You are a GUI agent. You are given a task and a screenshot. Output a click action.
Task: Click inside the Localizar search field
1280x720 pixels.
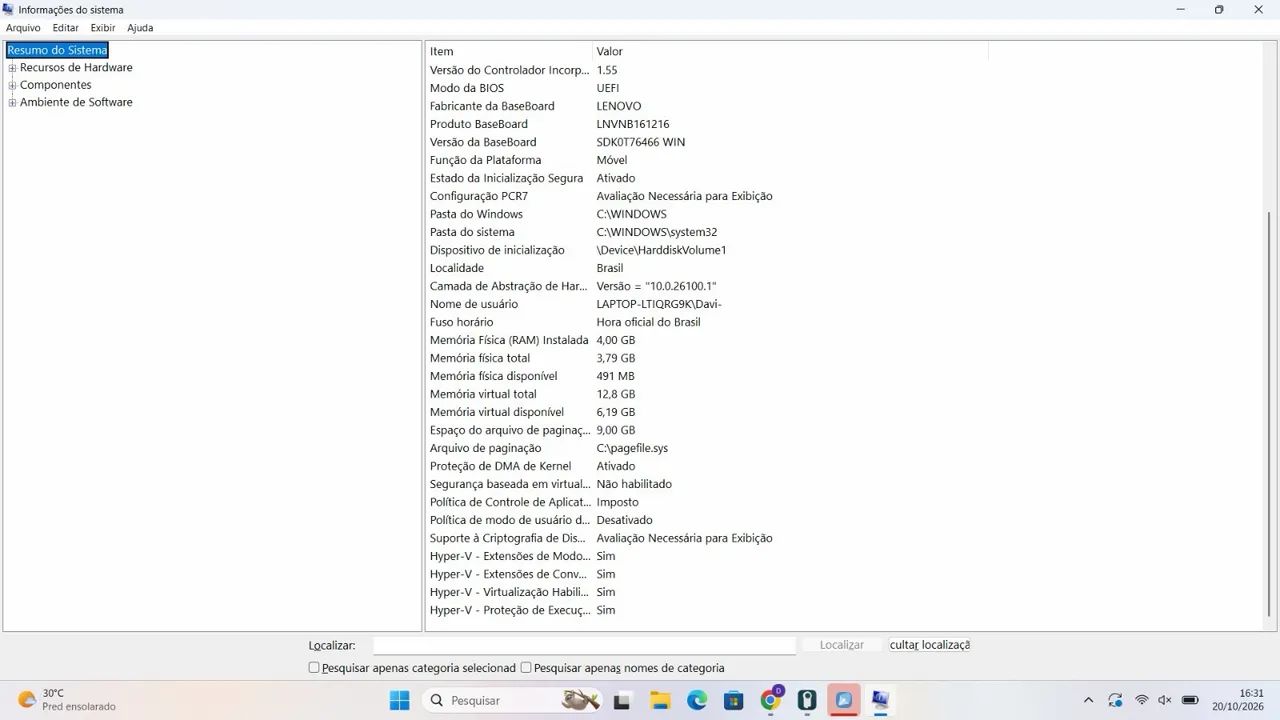(x=584, y=646)
